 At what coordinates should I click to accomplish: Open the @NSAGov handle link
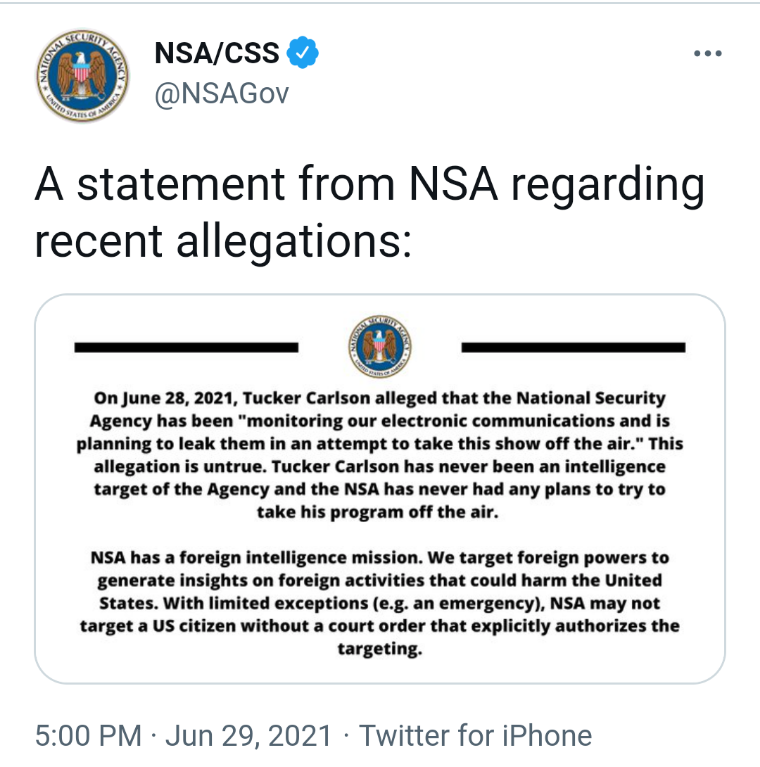[222, 93]
